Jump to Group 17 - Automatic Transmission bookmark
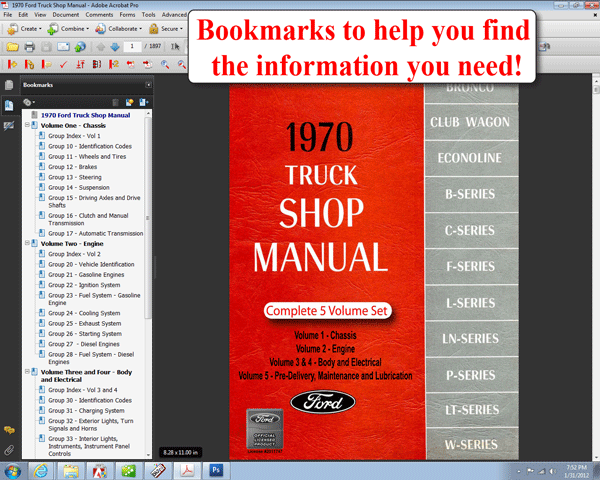600x480 pixels. (95, 233)
